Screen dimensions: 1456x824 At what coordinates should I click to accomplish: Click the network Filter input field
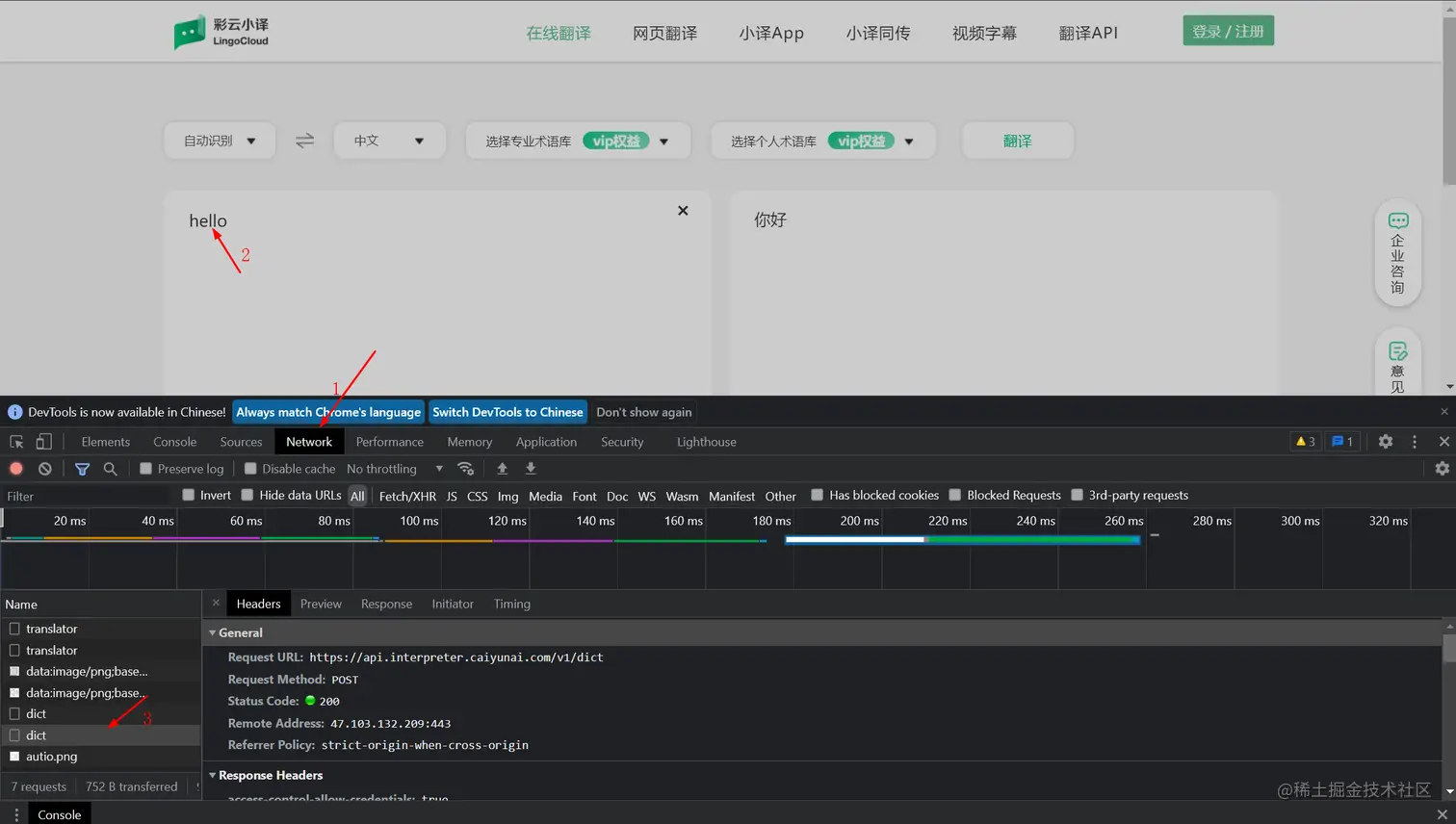pyautogui.click(x=89, y=496)
